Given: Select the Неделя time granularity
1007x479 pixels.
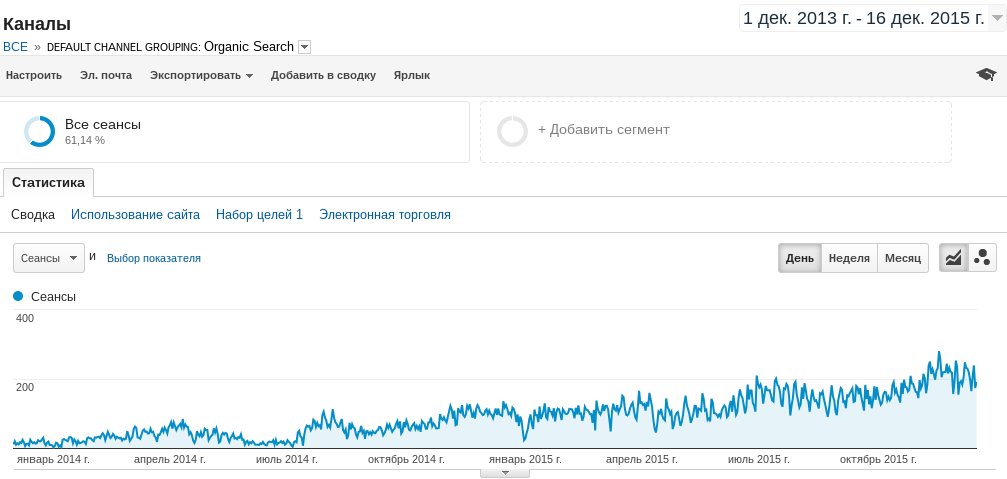Looking at the screenshot, I should pyautogui.click(x=848, y=258).
